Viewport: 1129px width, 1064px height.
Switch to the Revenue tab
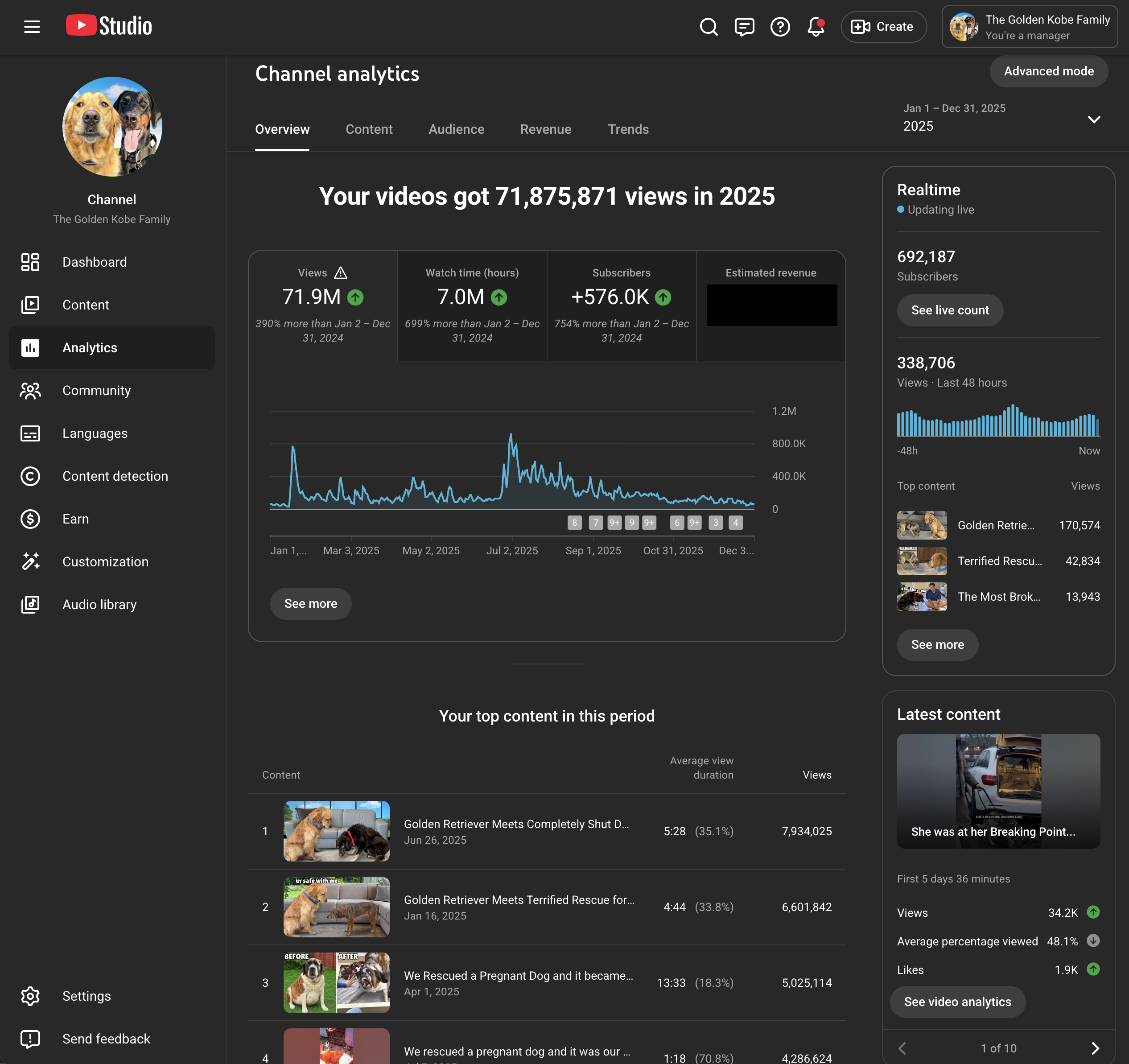[545, 129]
